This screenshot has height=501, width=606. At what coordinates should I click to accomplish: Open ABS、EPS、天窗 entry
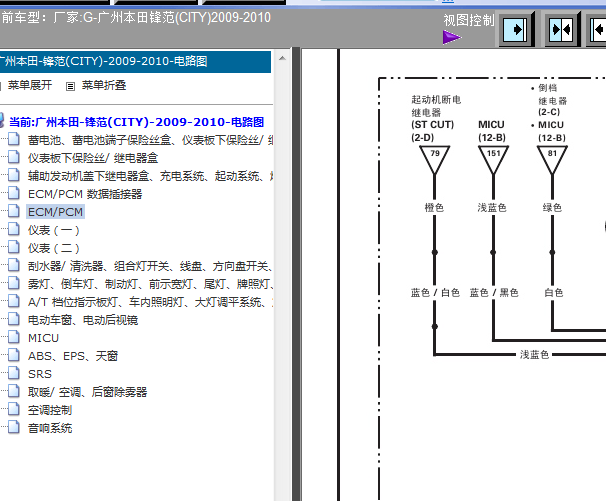click(73, 356)
